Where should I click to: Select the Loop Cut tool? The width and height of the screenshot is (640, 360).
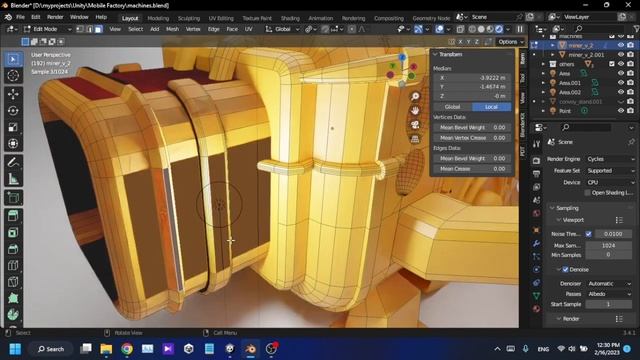13,265
